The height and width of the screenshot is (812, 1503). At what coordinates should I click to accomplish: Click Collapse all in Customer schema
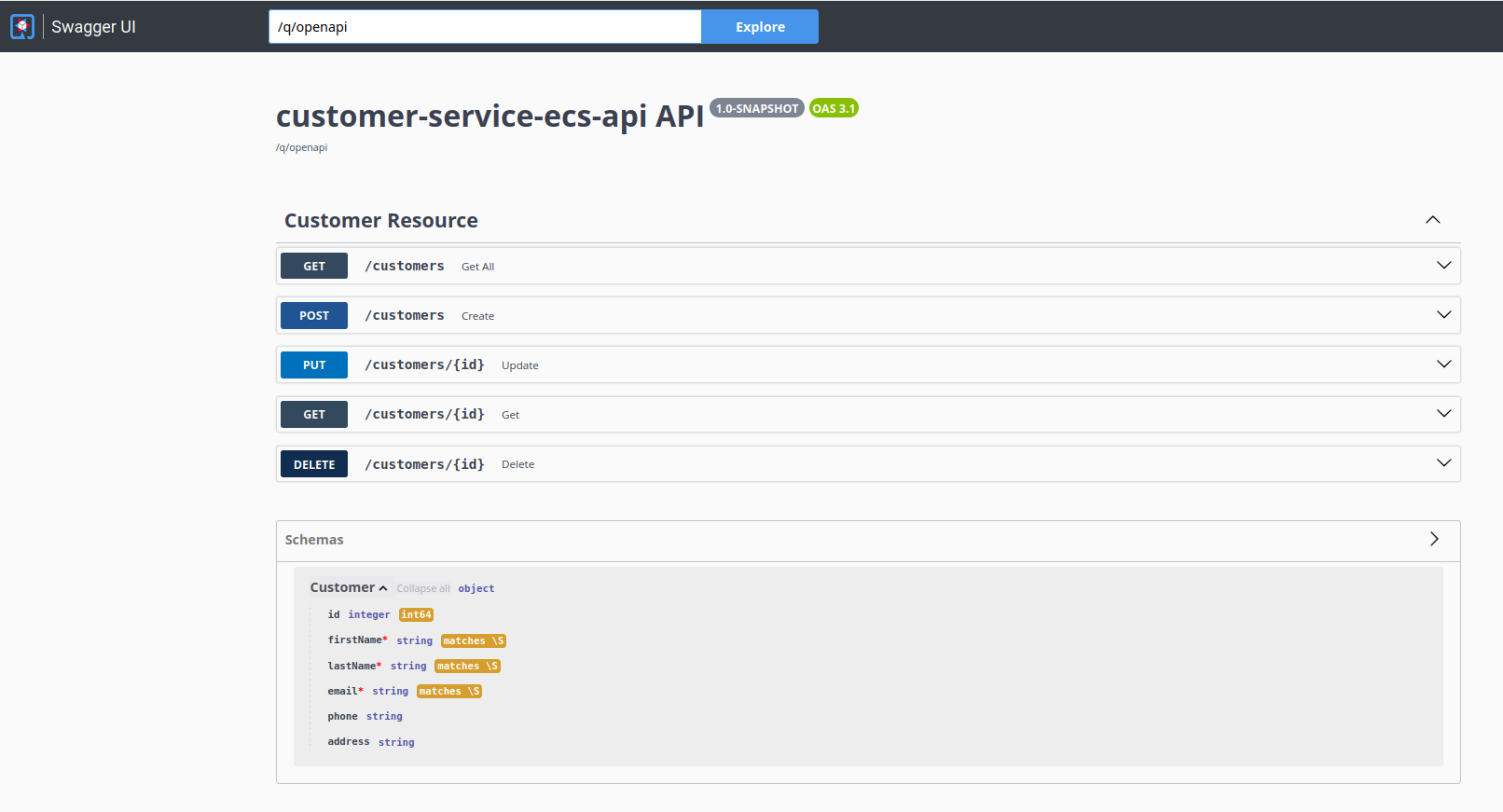pos(422,589)
